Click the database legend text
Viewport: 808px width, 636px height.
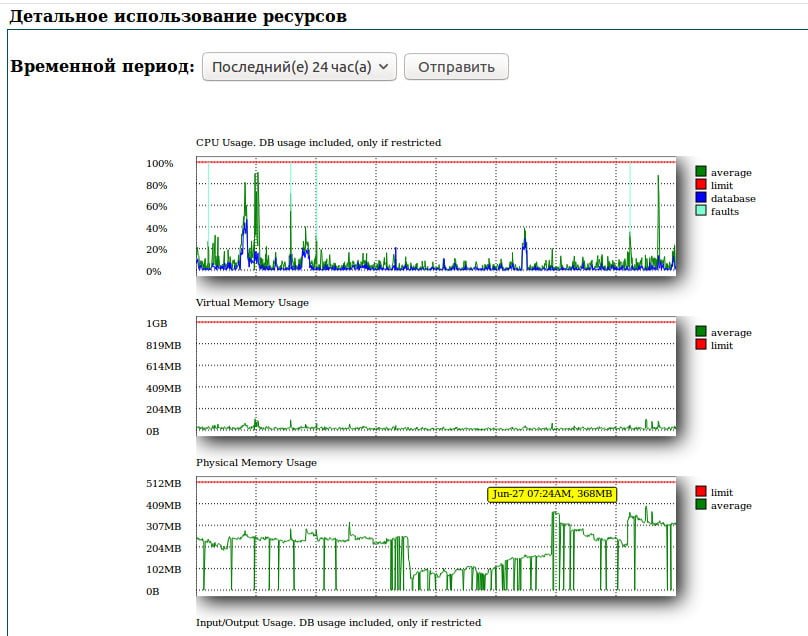(x=733, y=198)
